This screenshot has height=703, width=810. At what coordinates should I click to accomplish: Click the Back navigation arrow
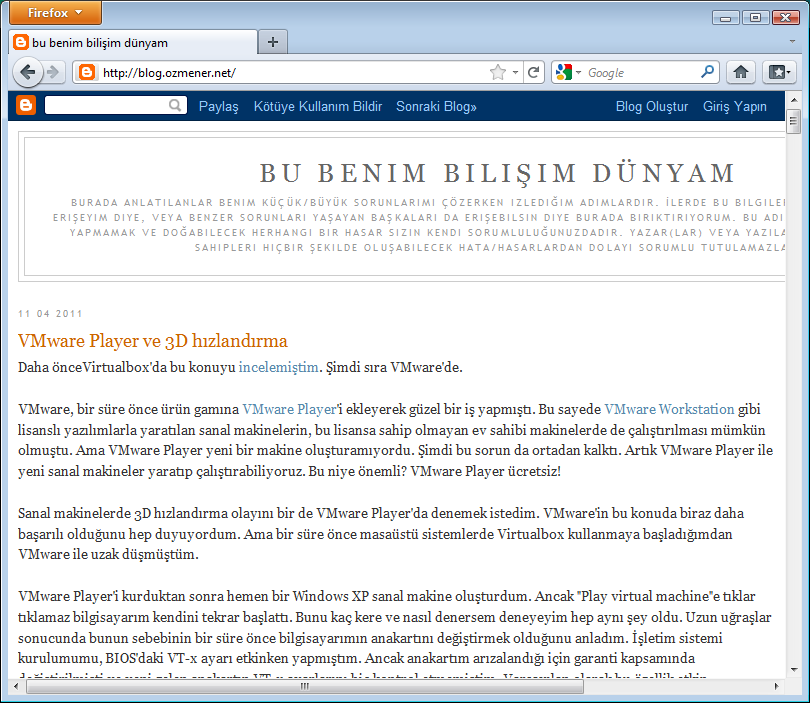(27, 72)
